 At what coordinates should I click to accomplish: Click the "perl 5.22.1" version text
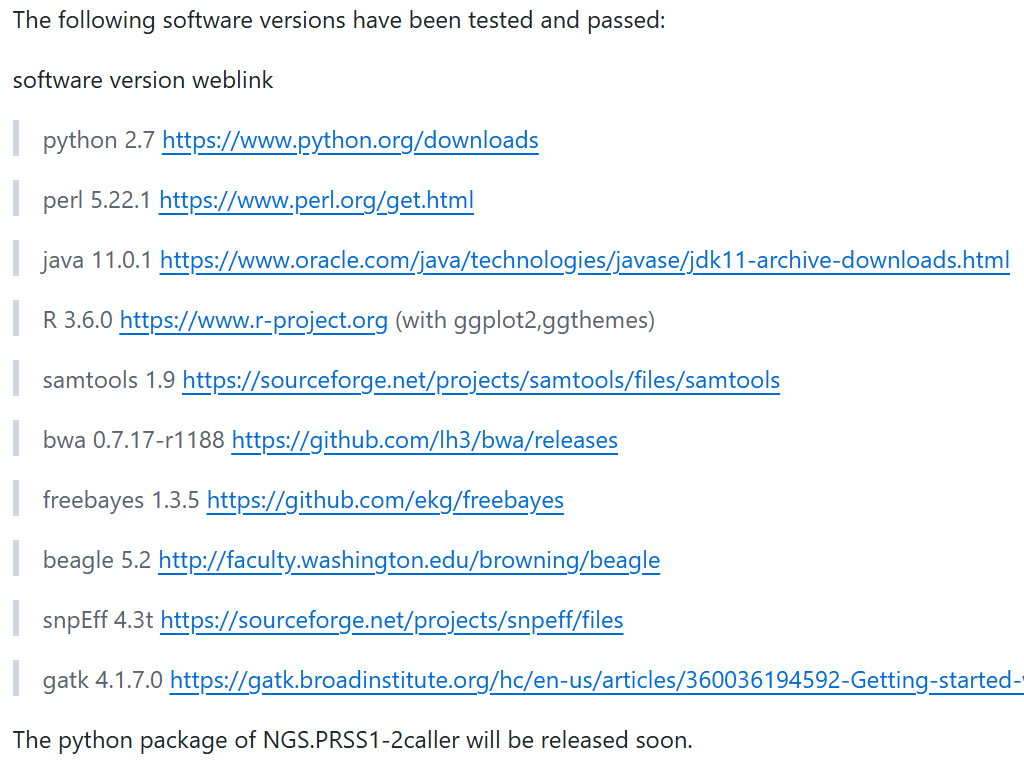tap(97, 201)
